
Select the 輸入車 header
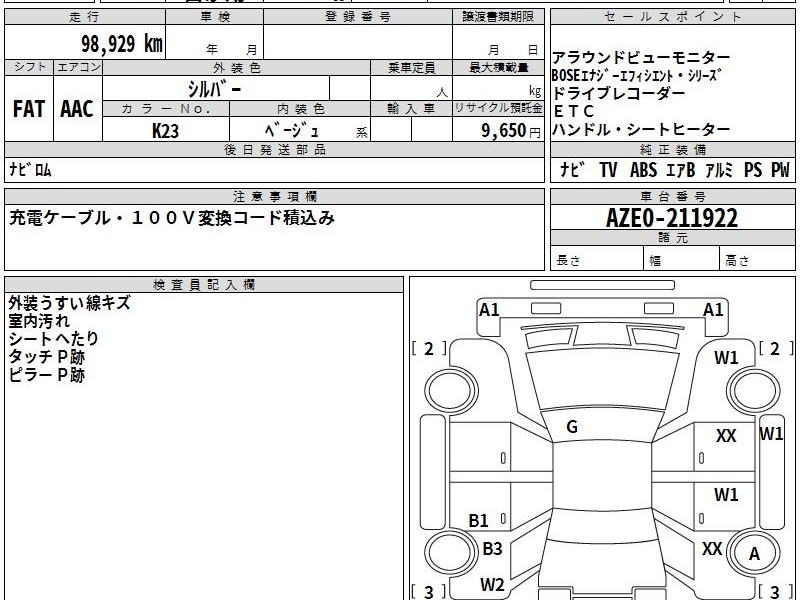tap(411, 109)
